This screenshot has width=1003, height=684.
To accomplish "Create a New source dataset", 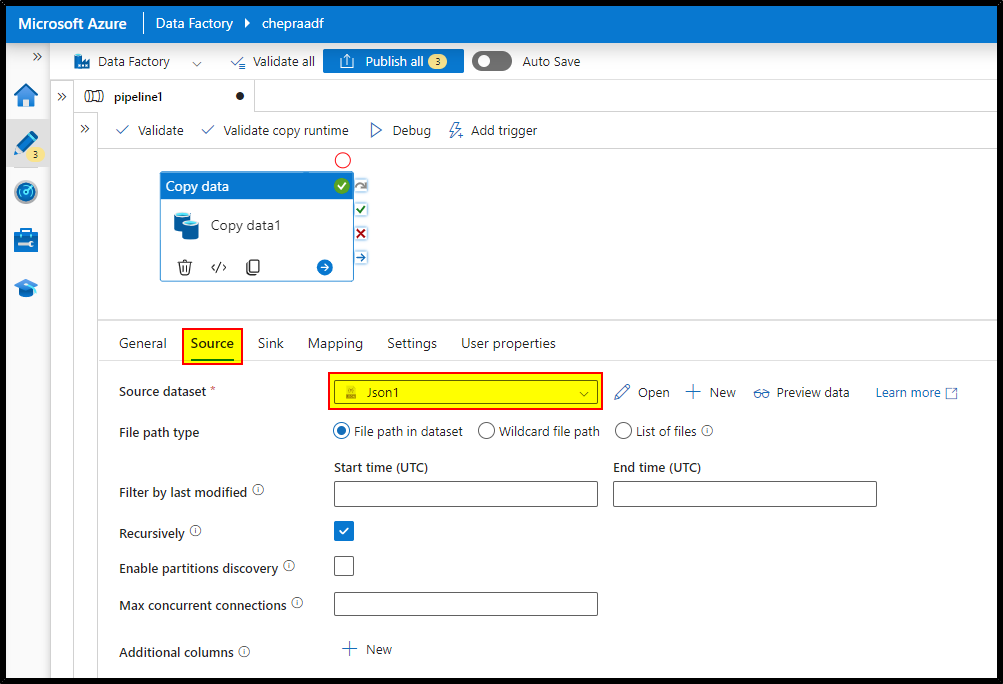I will [x=711, y=392].
